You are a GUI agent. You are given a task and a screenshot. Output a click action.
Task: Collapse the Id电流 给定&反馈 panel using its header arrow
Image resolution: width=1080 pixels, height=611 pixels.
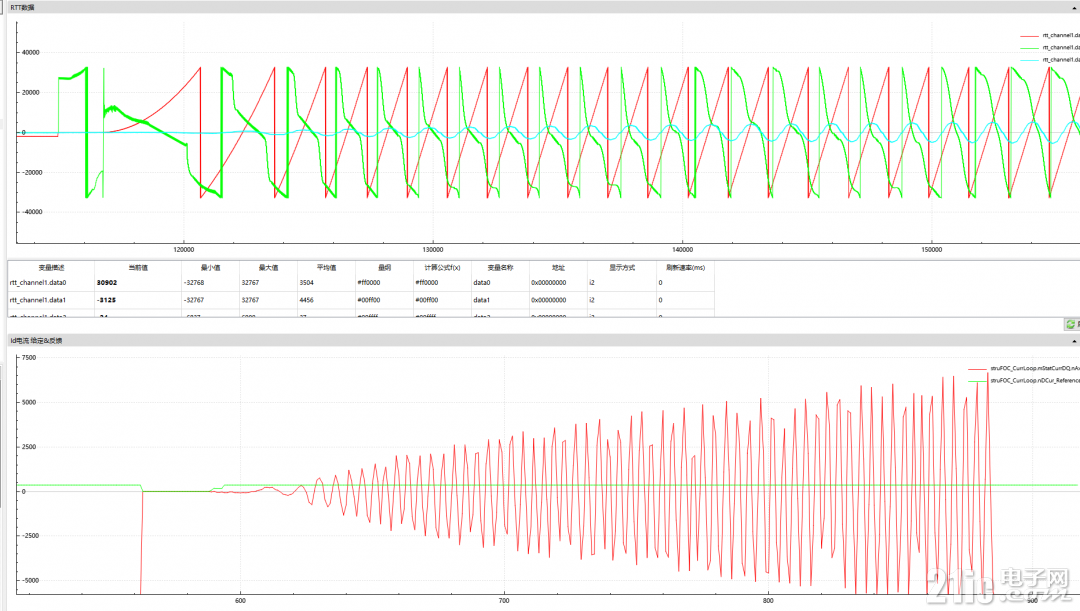tap(1074, 341)
